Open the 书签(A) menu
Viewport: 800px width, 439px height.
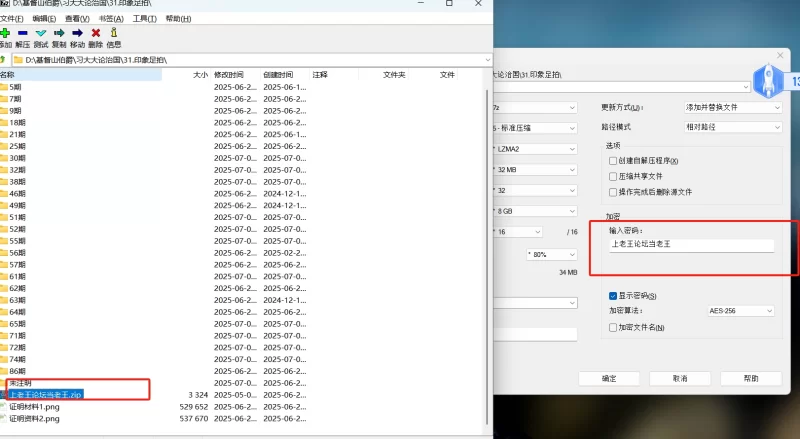111,19
